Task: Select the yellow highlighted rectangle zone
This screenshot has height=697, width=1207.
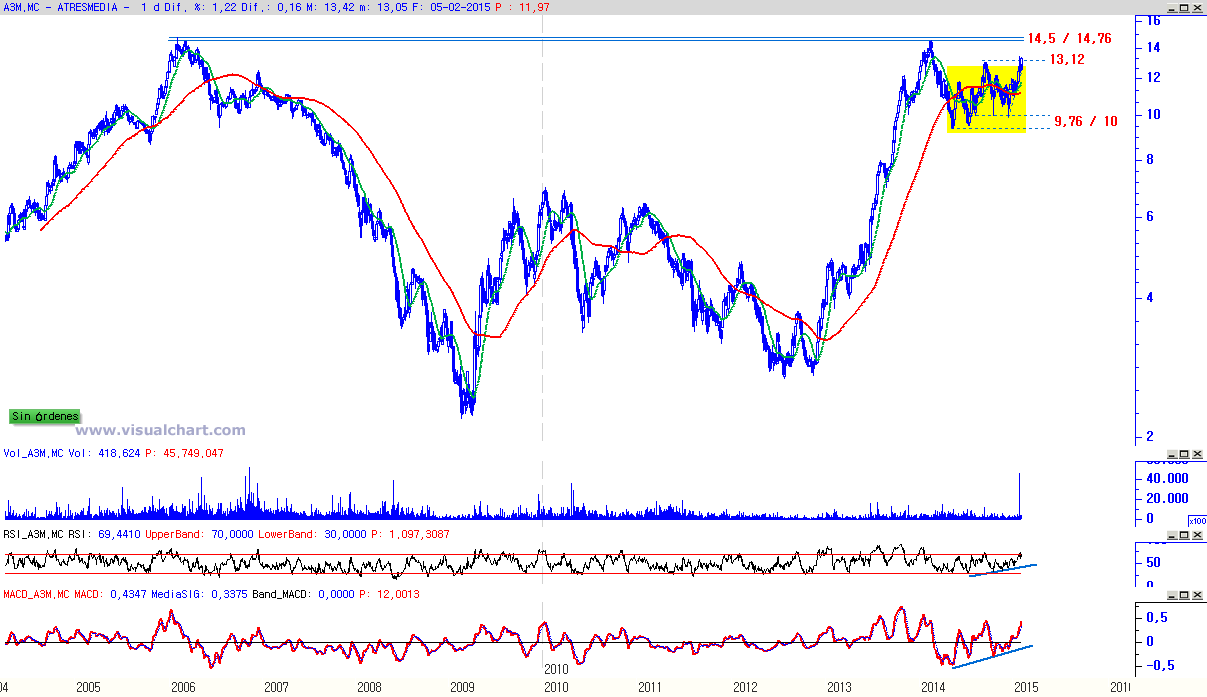Action: coord(986,99)
